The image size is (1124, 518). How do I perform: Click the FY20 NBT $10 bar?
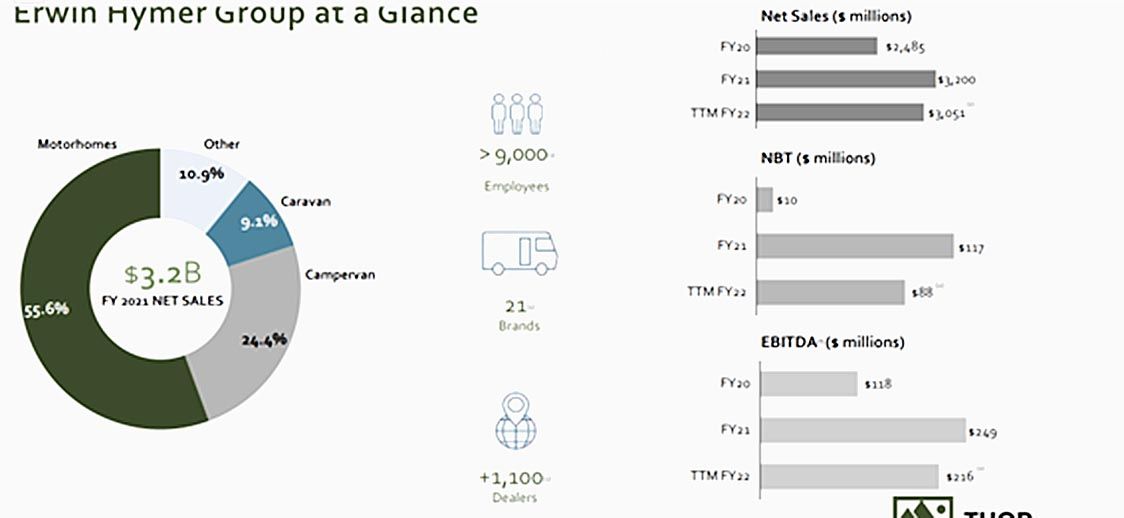click(x=766, y=199)
